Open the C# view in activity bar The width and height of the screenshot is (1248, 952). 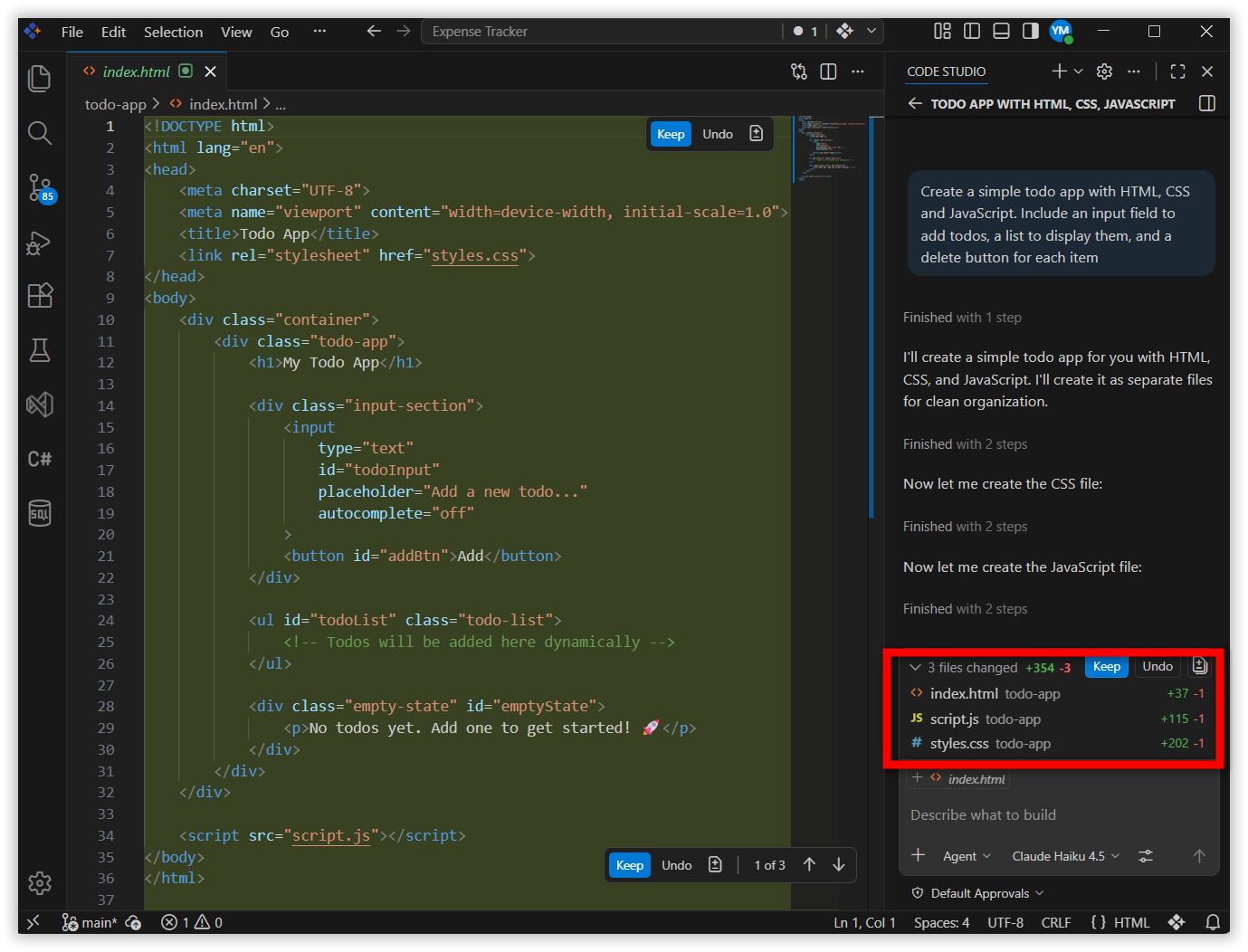[40, 459]
